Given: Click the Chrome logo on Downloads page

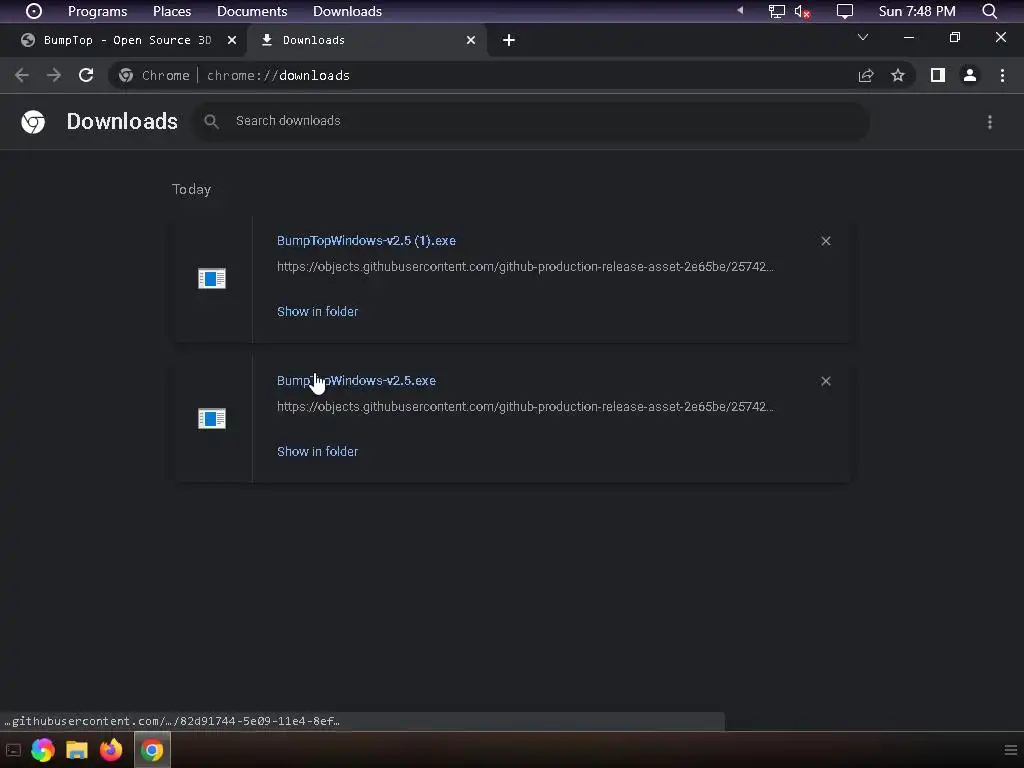Looking at the screenshot, I should pos(33,121).
